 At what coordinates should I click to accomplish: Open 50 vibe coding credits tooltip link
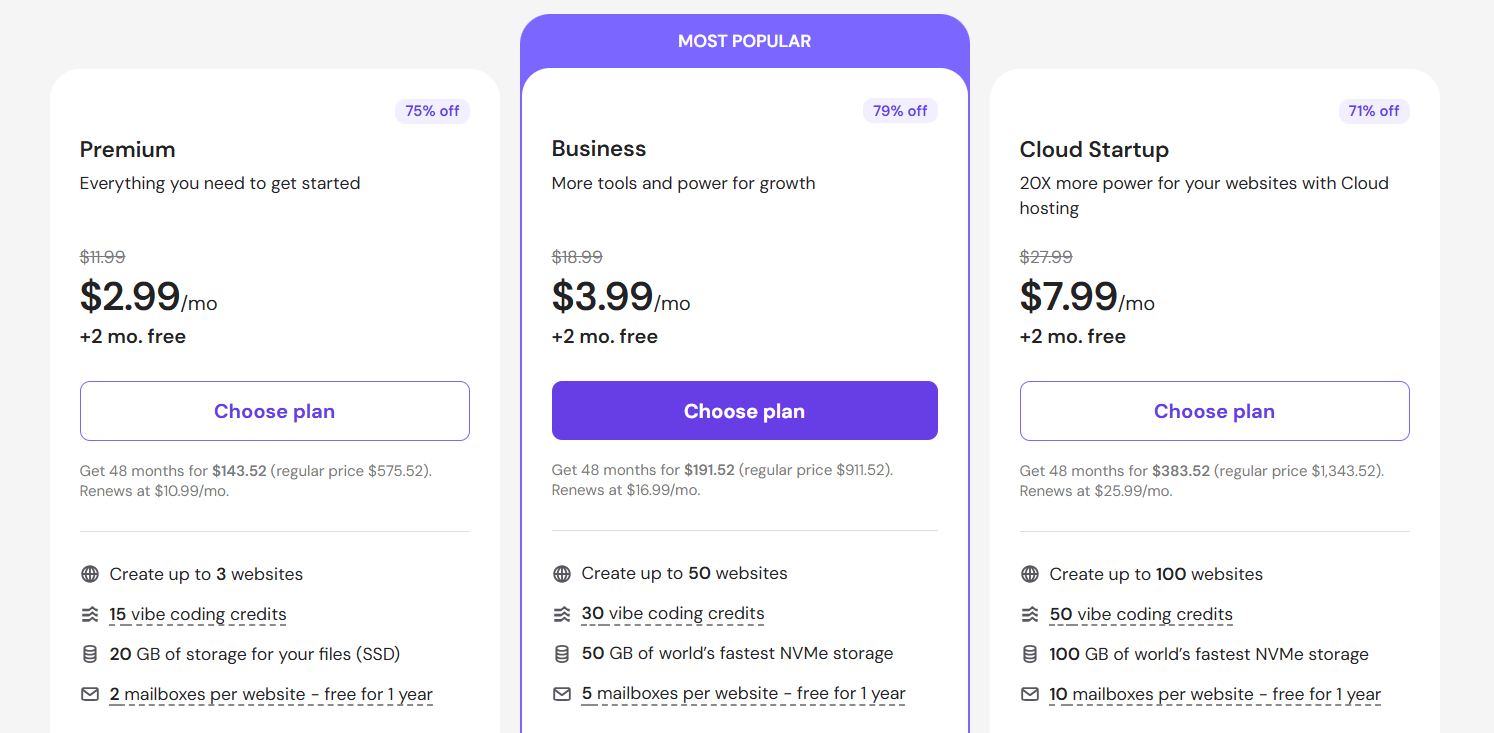[1141, 614]
